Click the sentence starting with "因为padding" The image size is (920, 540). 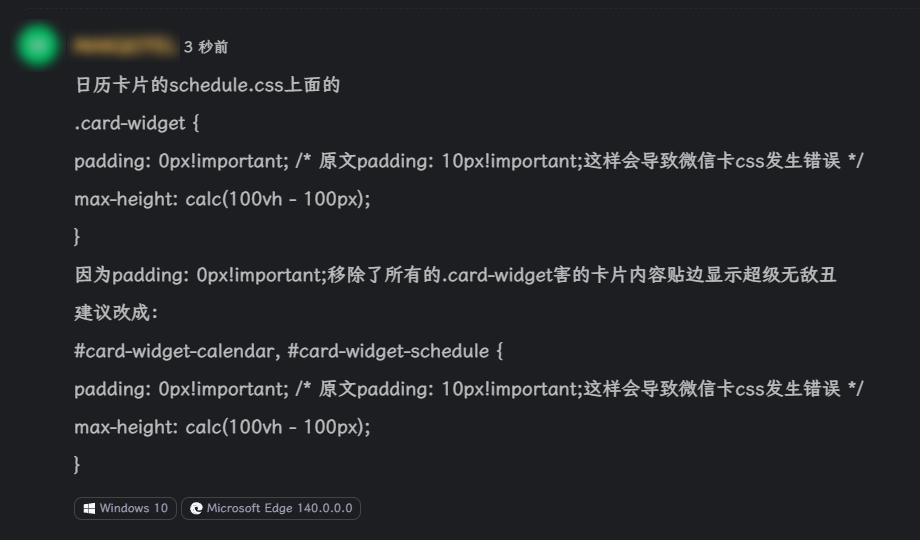click(x=455, y=275)
